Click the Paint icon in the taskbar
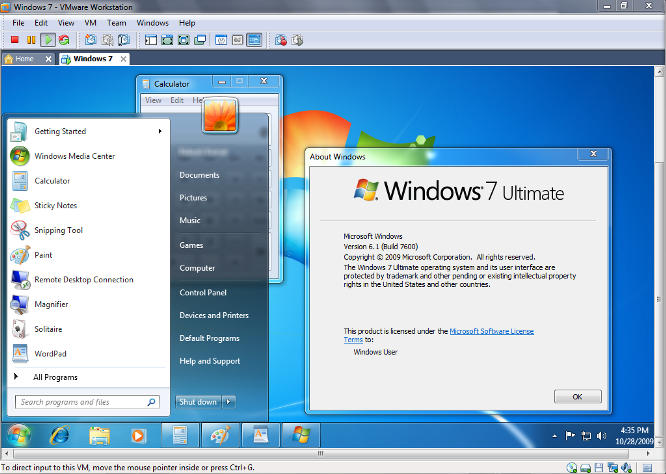The image size is (666, 474). 220,435
